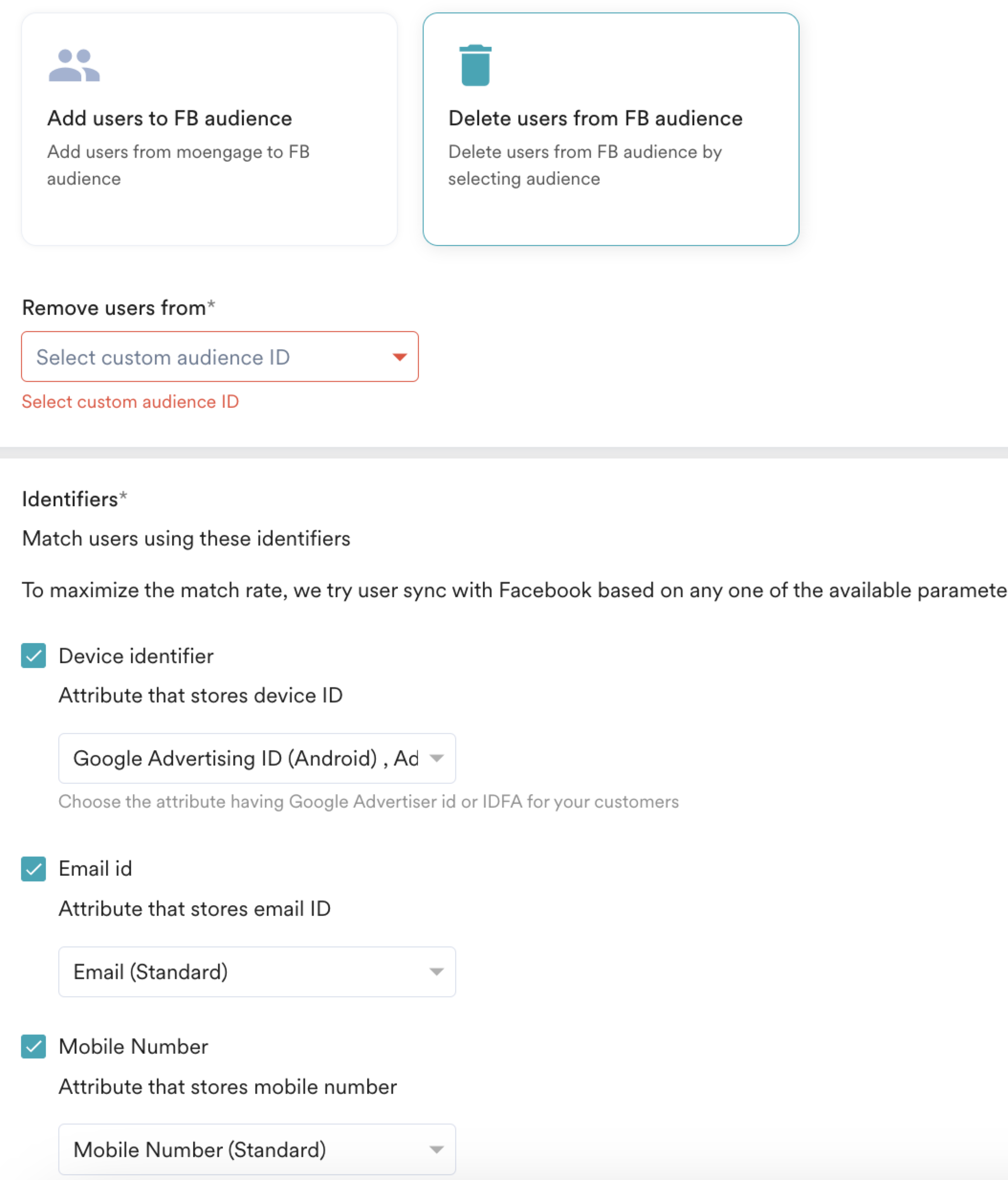The image size is (1008, 1180).
Task: Click the arrow on device ID dropdown
Action: 437,759
